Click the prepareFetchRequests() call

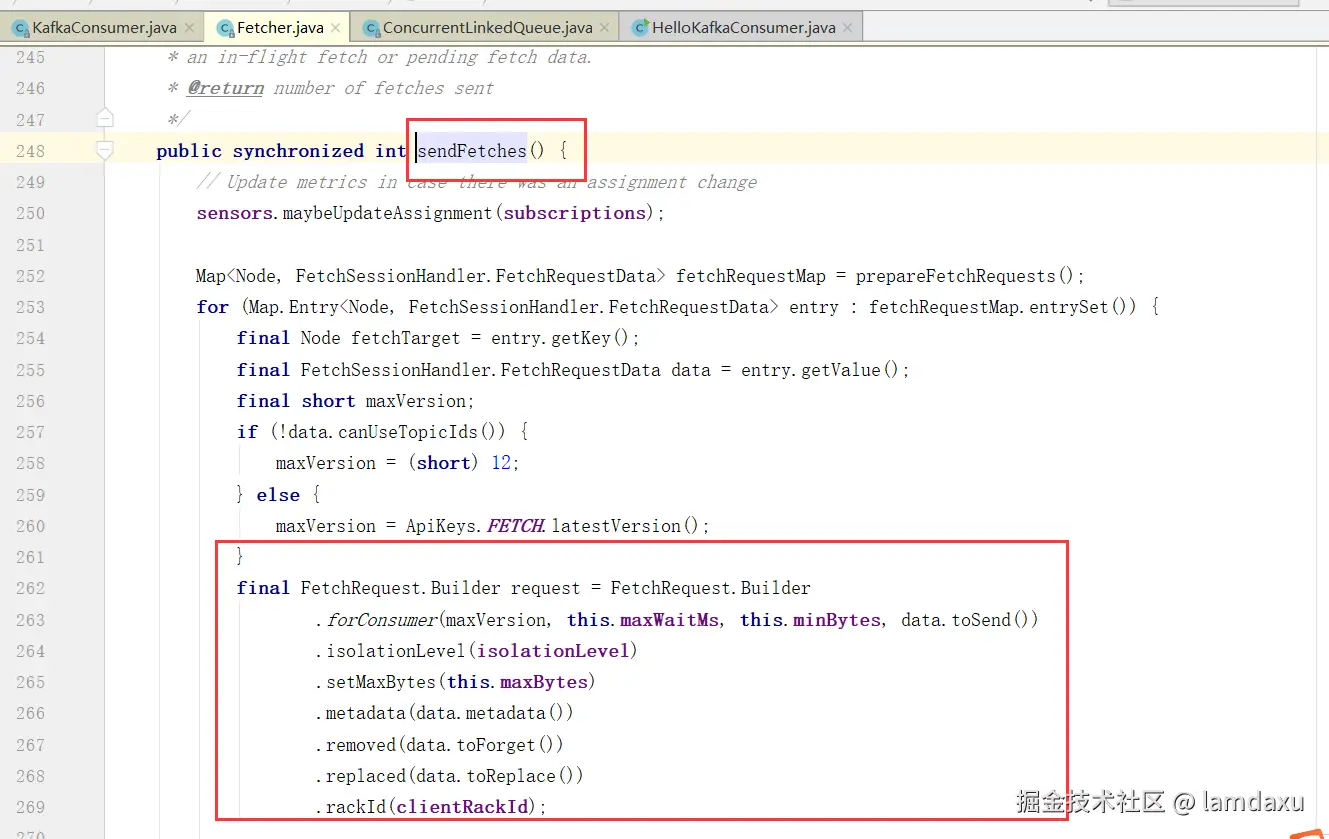pyautogui.click(x=965, y=276)
